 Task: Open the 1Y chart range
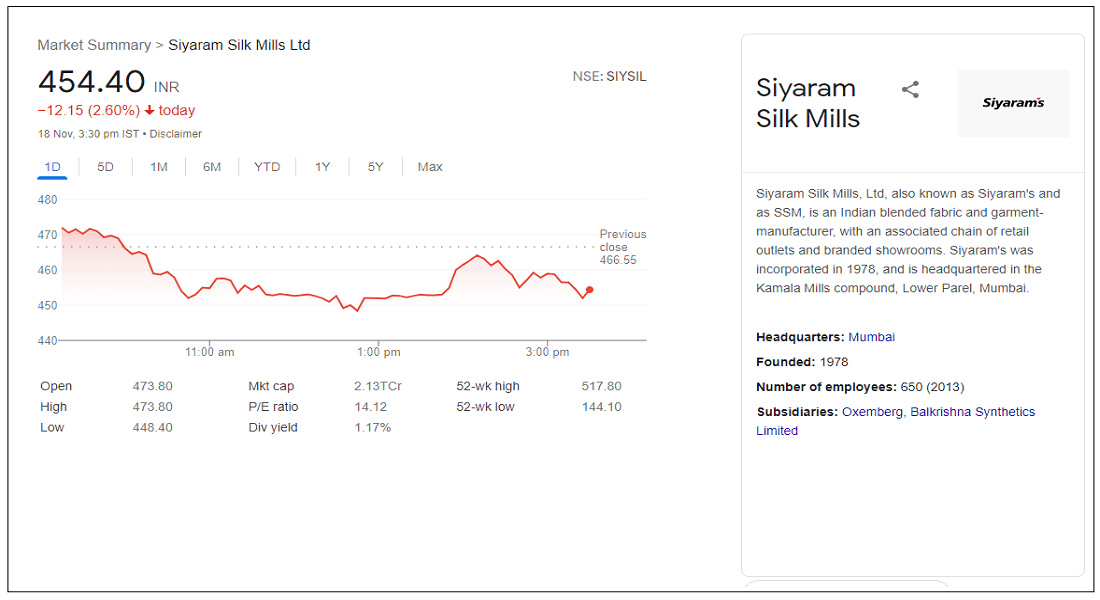point(322,167)
